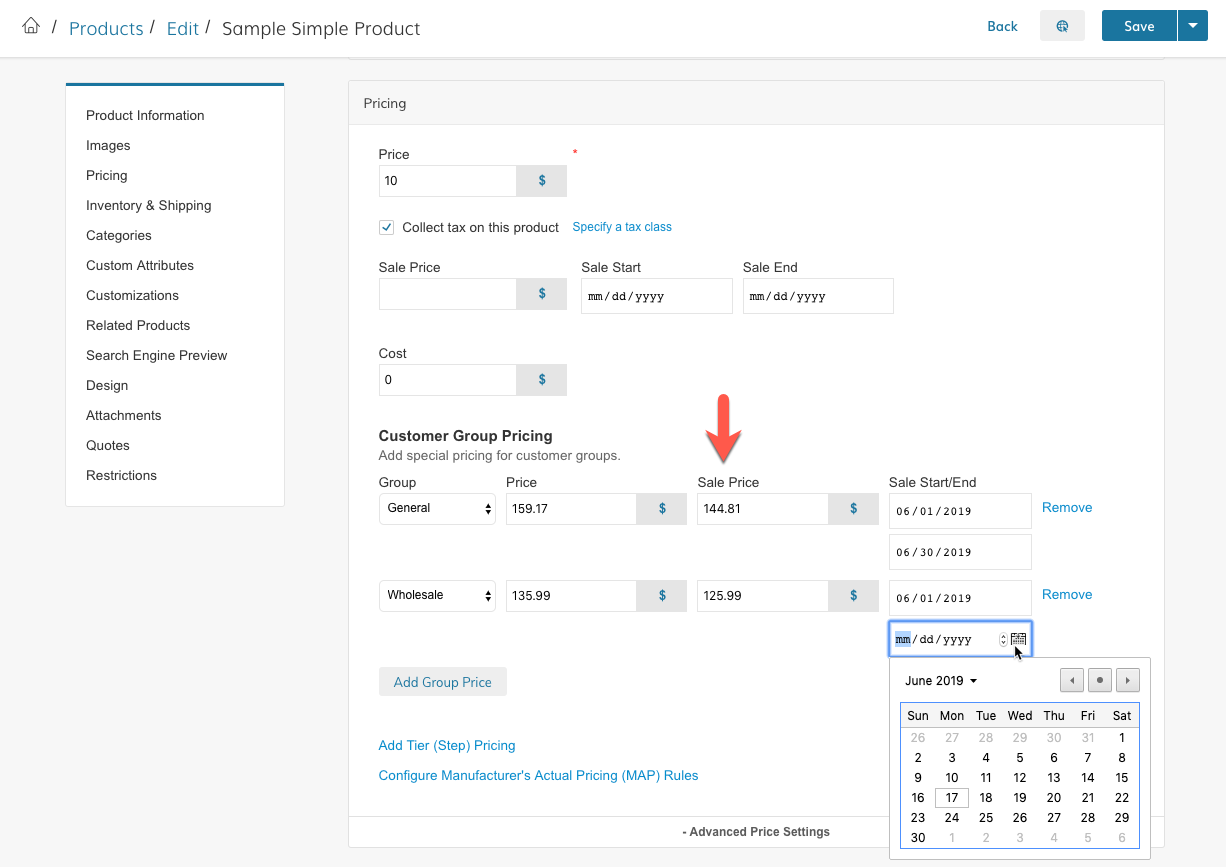Open the General customer group dropdown

click(437, 508)
